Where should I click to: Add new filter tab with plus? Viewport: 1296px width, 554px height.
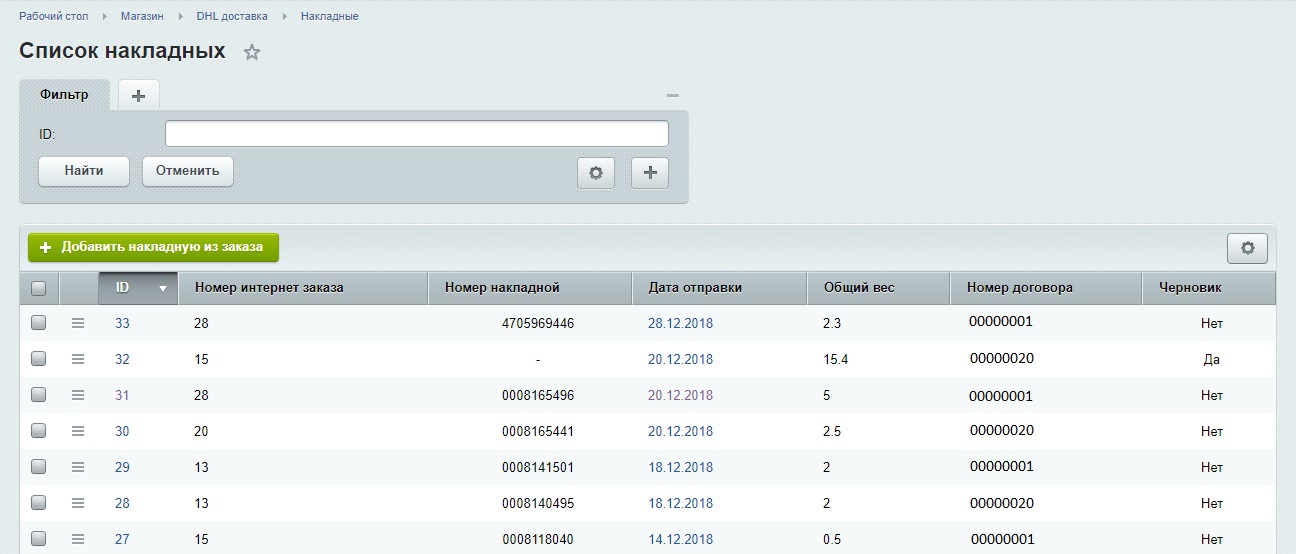pos(138,95)
